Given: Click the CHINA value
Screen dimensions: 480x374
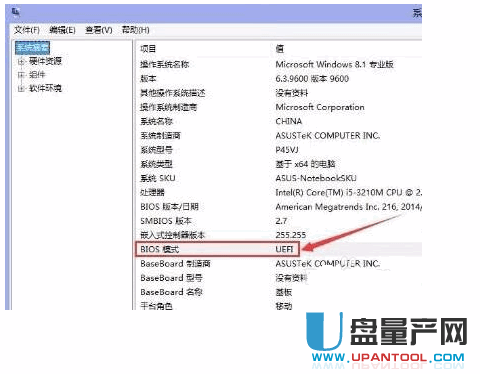Looking at the screenshot, I should pyautogui.click(x=289, y=121).
